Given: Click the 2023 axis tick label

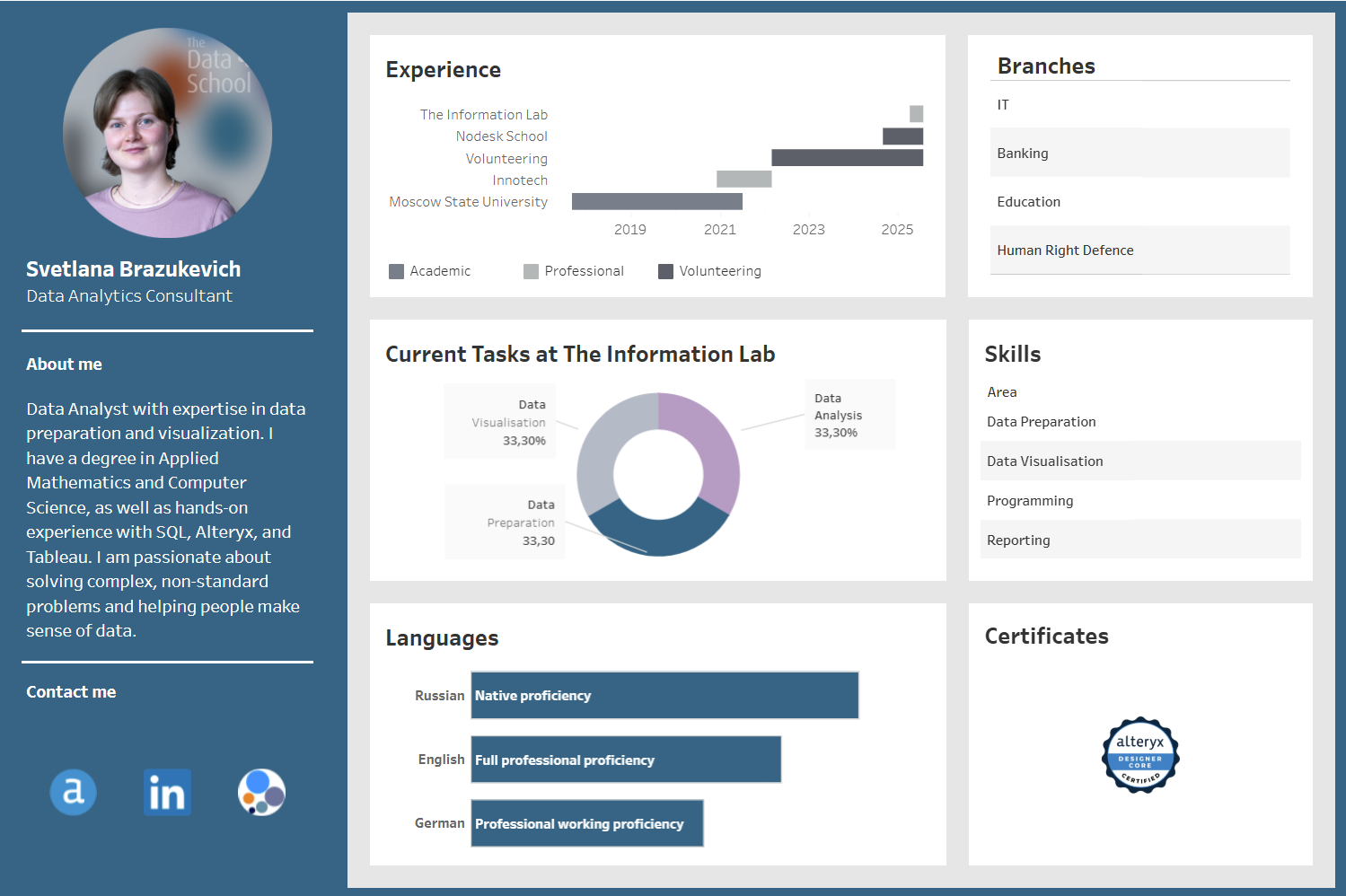Looking at the screenshot, I should click(809, 230).
